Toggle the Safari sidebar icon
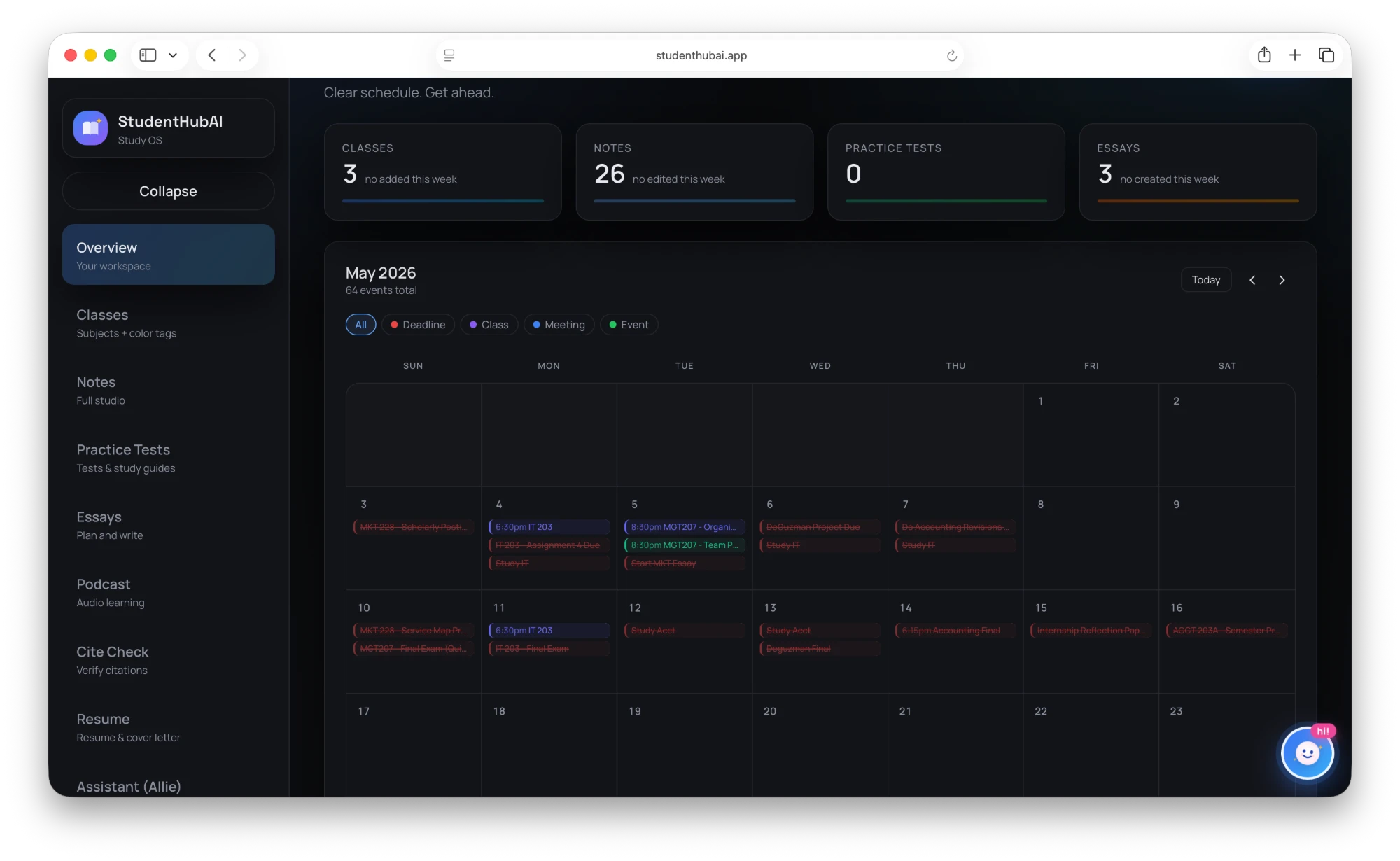 [148, 55]
